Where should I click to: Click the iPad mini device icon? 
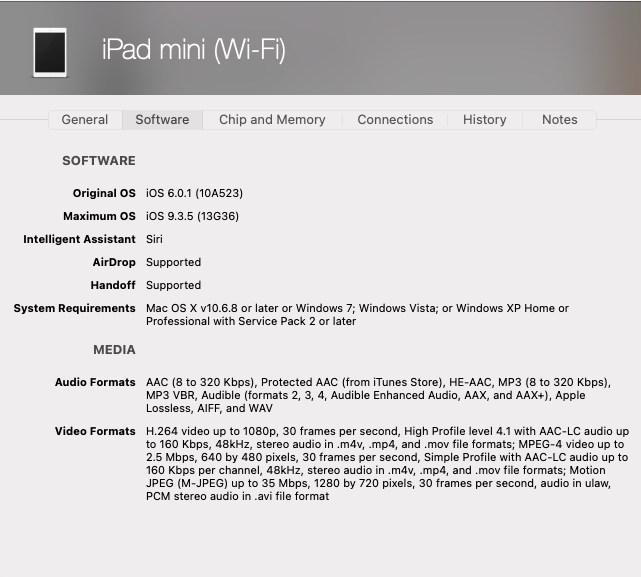pos(50,52)
